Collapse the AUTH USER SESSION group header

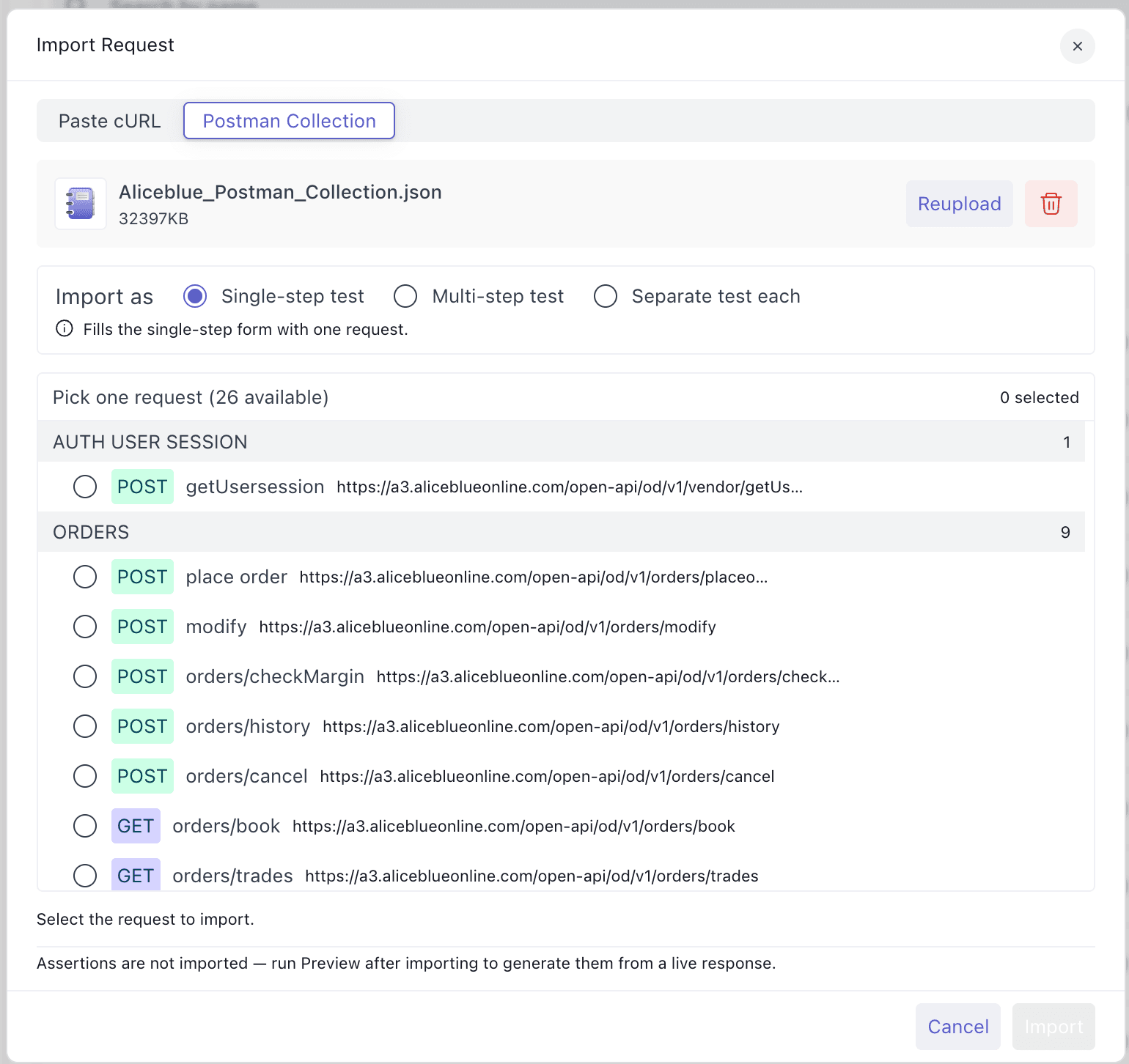pos(562,442)
